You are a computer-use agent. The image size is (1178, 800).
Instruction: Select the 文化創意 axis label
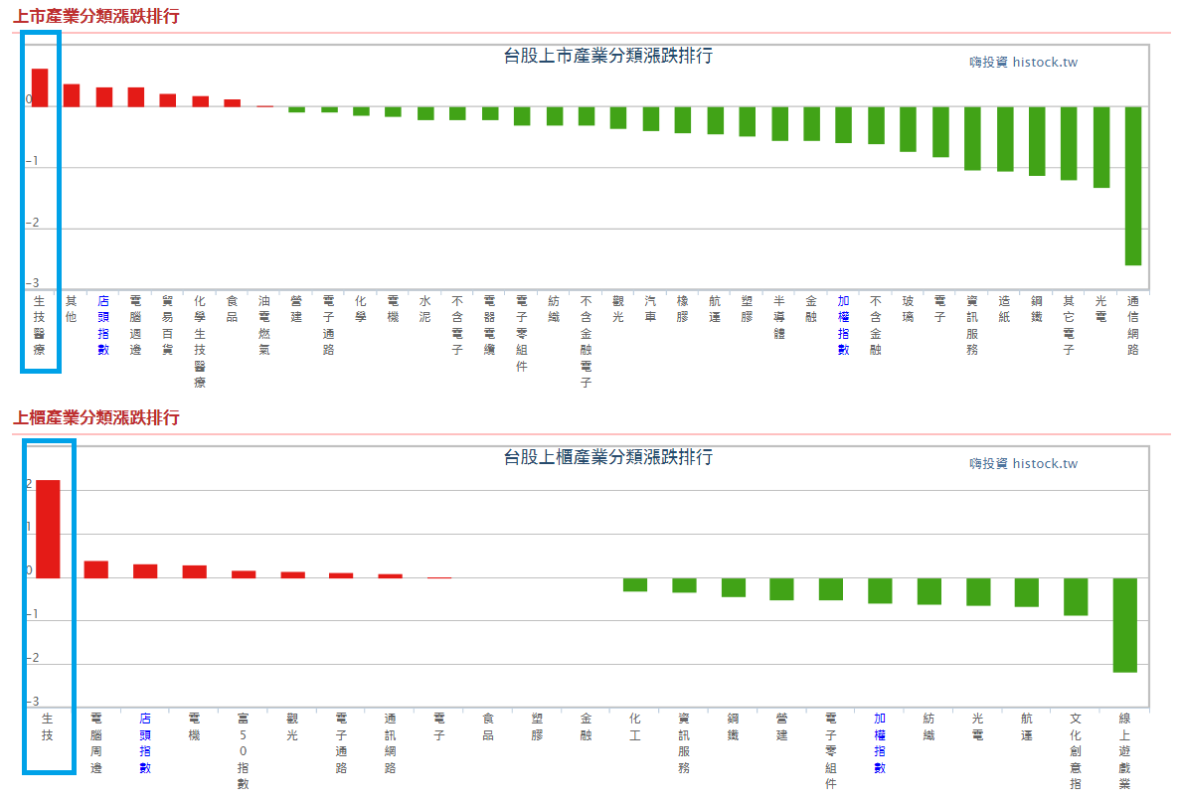pyautogui.click(x=1075, y=750)
